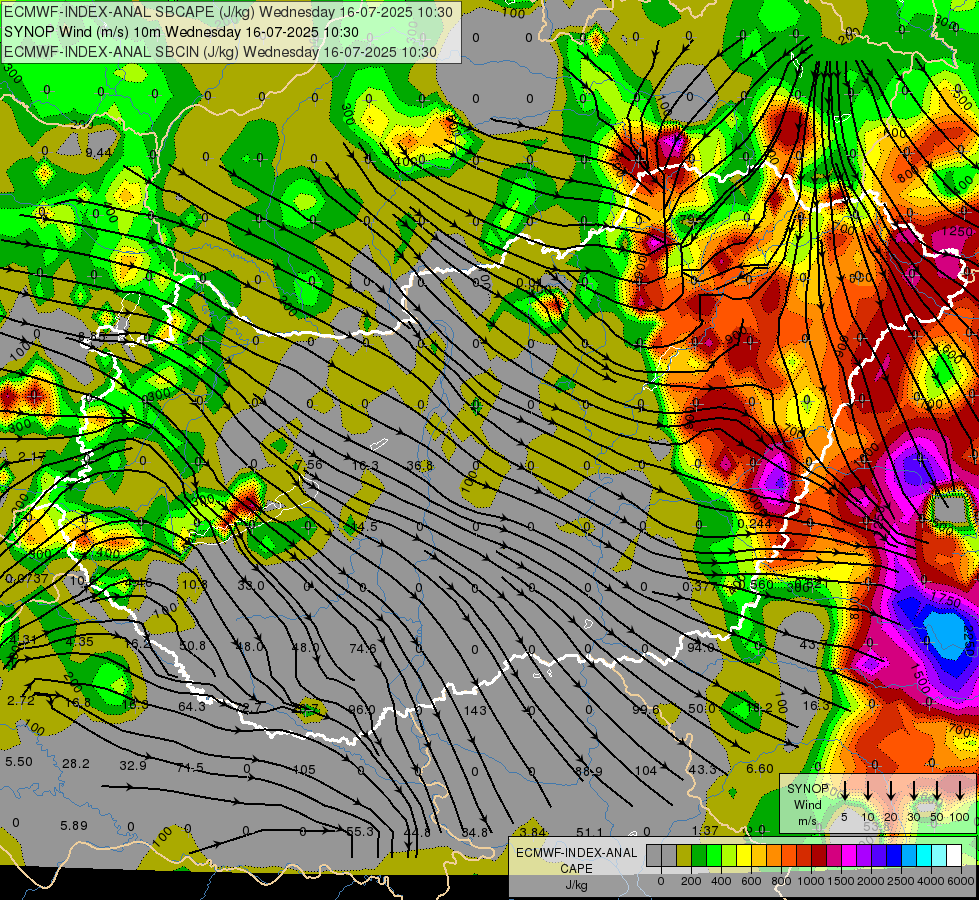Click the map value 6.60
Screen dimensions: 979x900
760,769
